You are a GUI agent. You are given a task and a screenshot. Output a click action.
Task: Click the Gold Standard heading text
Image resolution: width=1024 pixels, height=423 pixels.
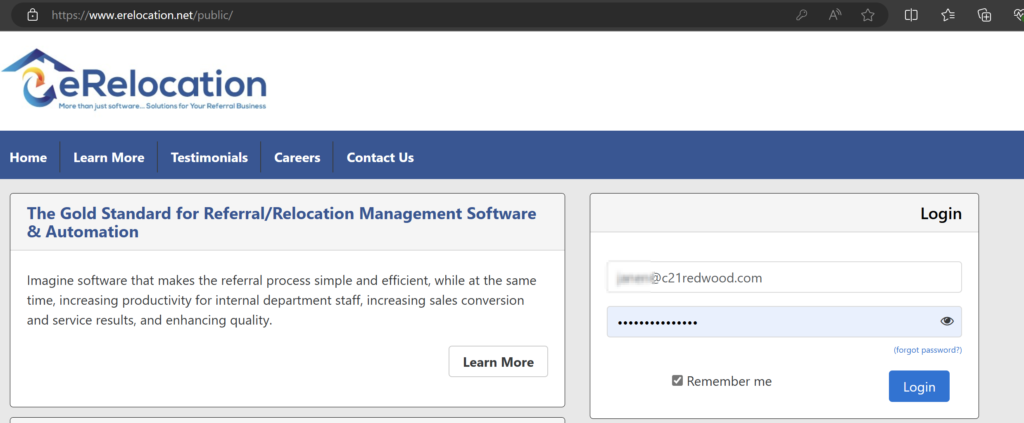281,223
